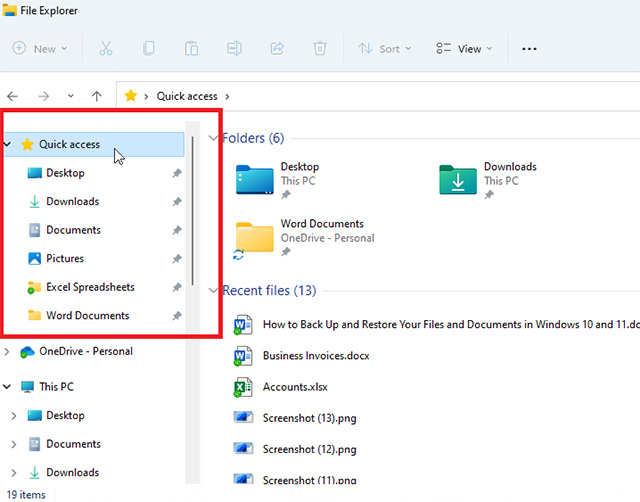The width and height of the screenshot is (640, 502).
Task: Click the Delete trash can icon
Action: (319, 48)
